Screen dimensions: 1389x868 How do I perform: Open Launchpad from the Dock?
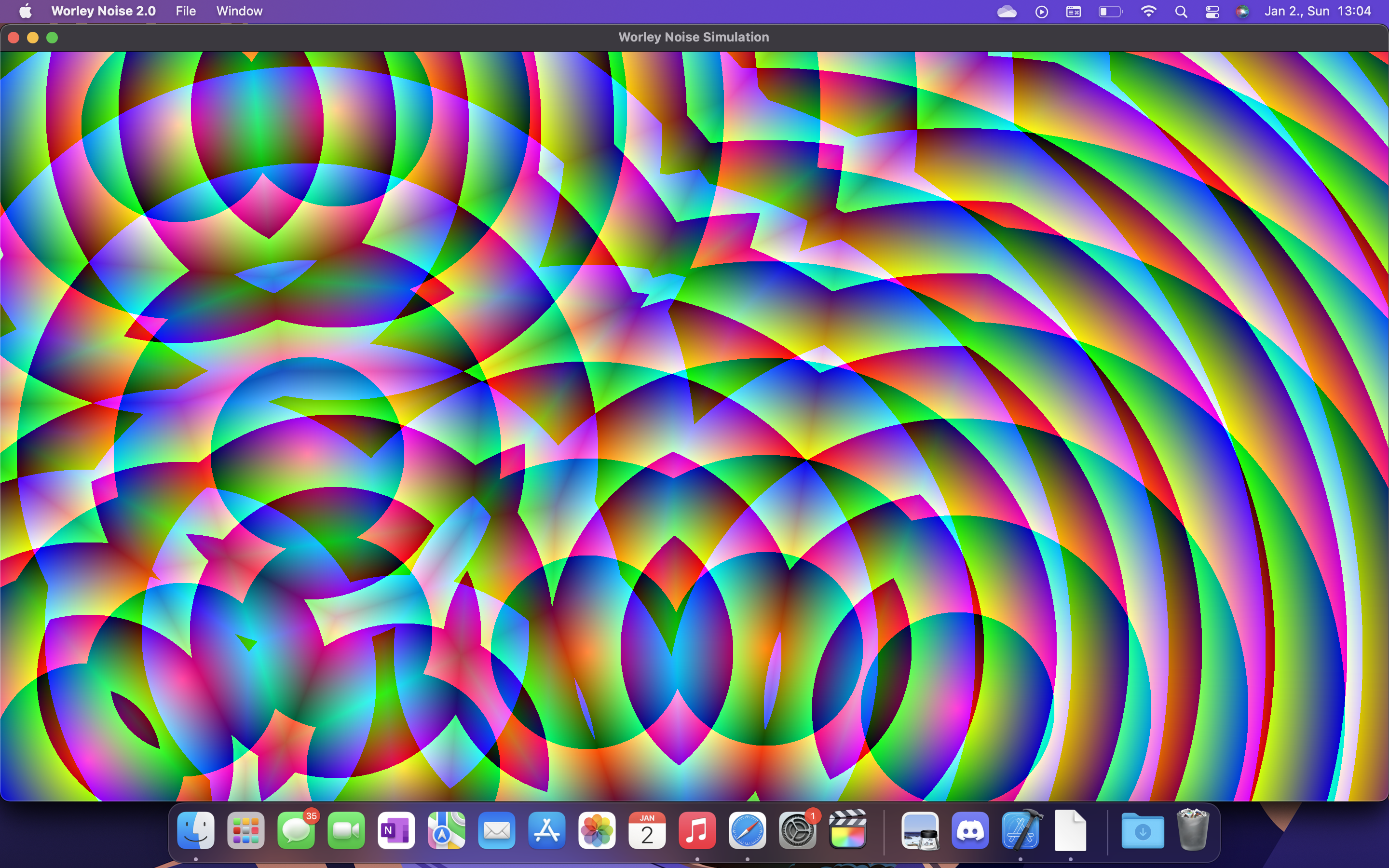click(245, 830)
